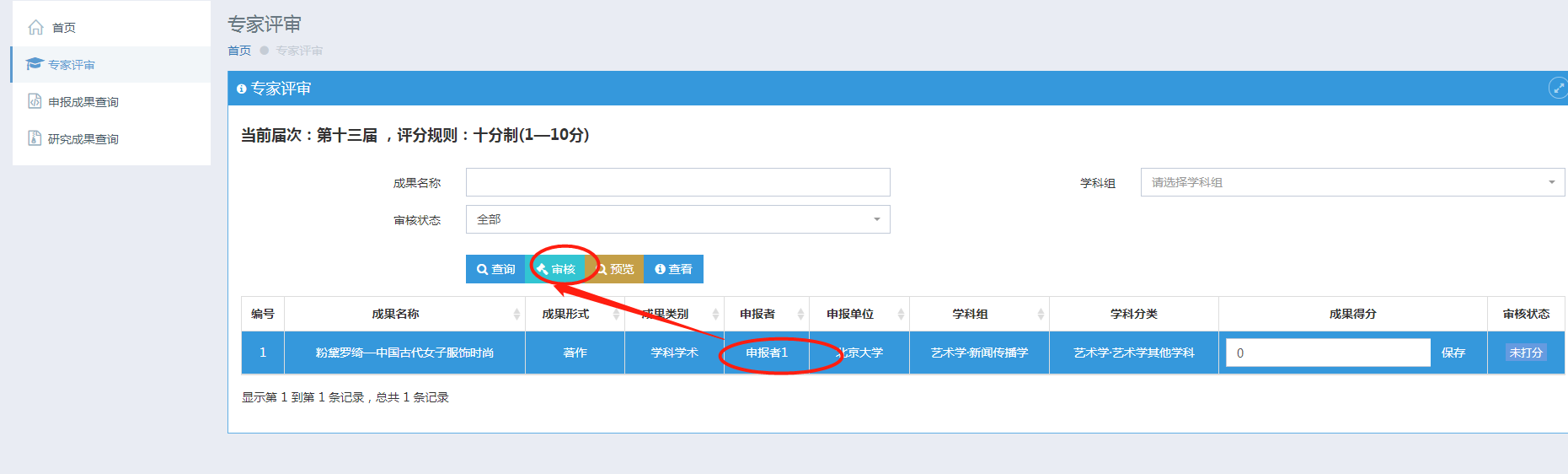Sort by 学科组 column header
The width and height of the screenshot is (1568, 474).
click(x=979, y=314)
